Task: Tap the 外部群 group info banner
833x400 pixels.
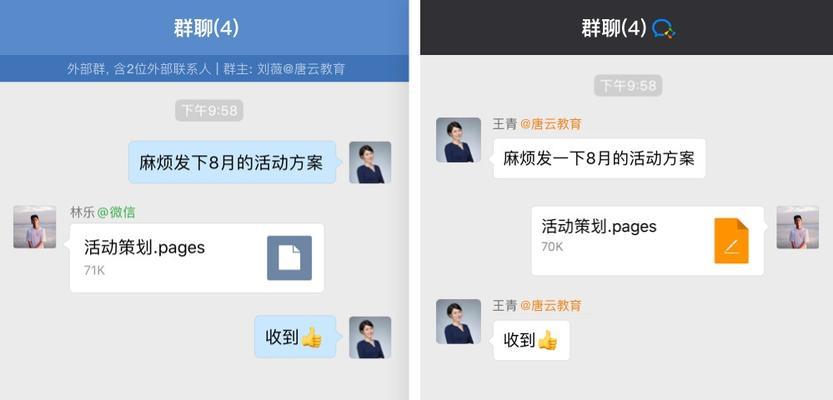Action: (x=205, y=69)
